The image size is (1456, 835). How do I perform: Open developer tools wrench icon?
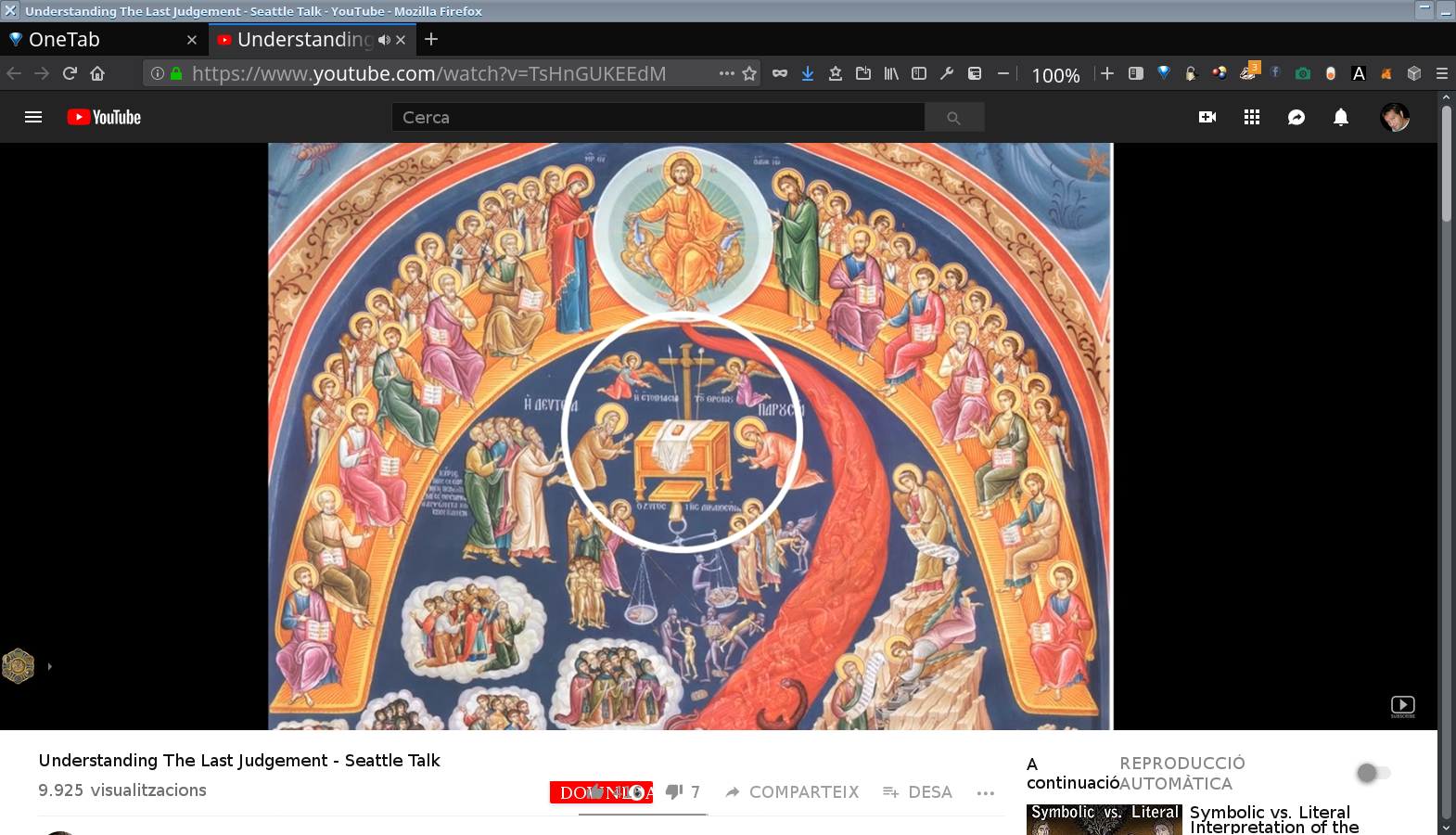click(x=947, y=73)
